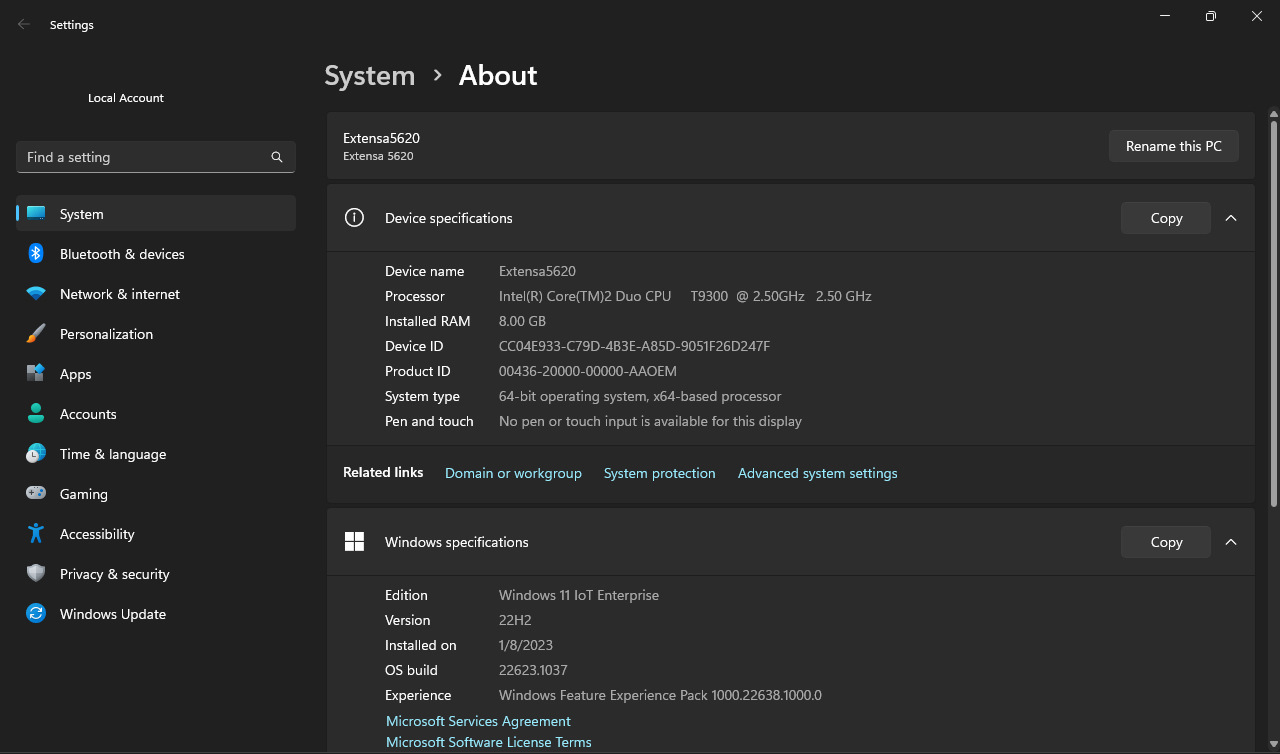Click the System monitor icon in sidebar

36,213
